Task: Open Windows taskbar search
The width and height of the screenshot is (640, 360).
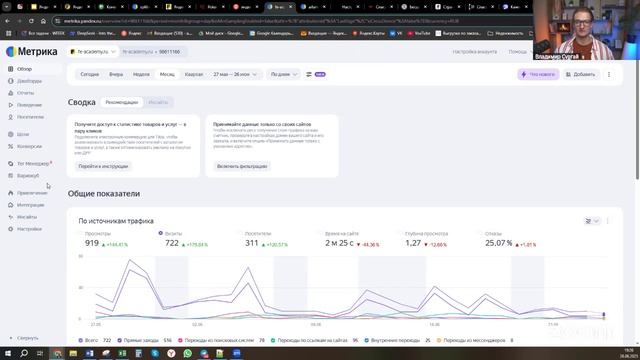Action: pos(24,353)
